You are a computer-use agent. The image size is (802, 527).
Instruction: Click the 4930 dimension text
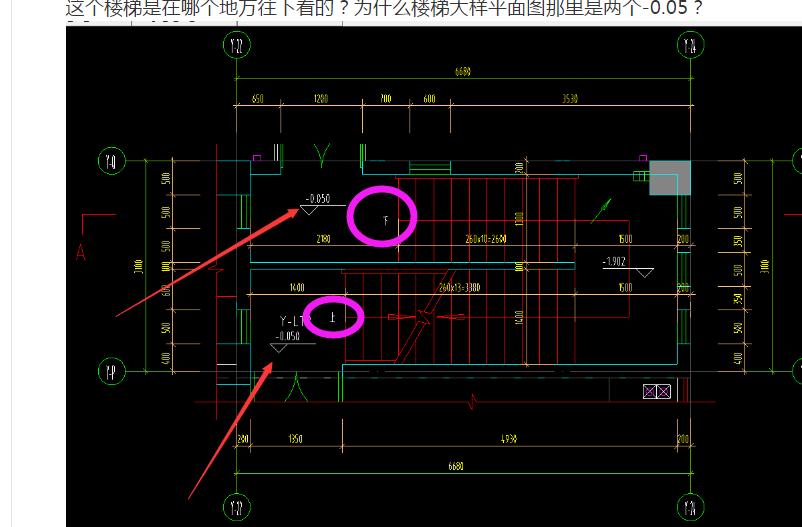508,438
